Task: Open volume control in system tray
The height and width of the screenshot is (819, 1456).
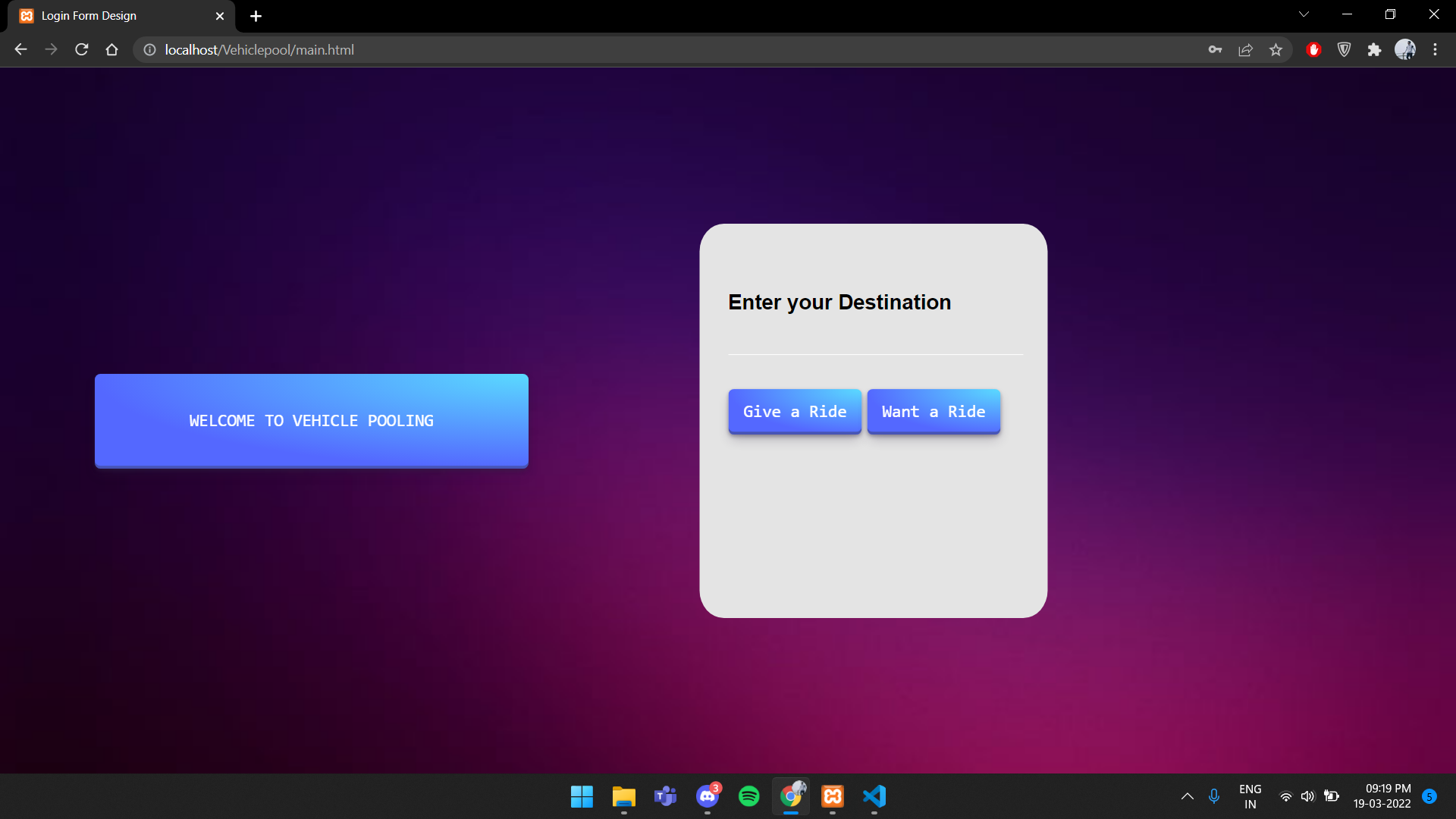Action: click(x=1307, y=796)
